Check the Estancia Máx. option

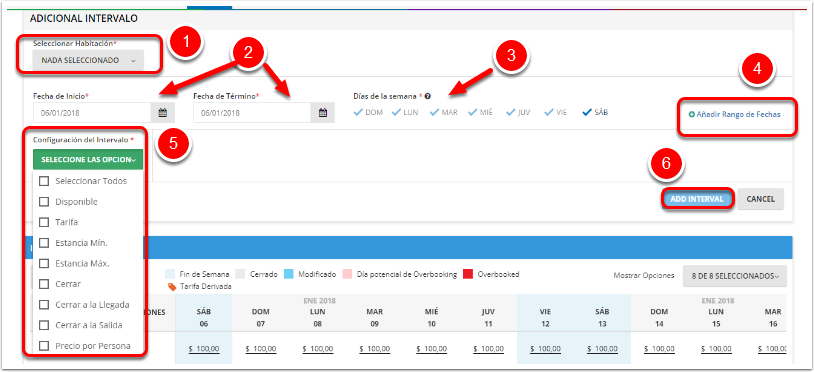pos(44,263)
